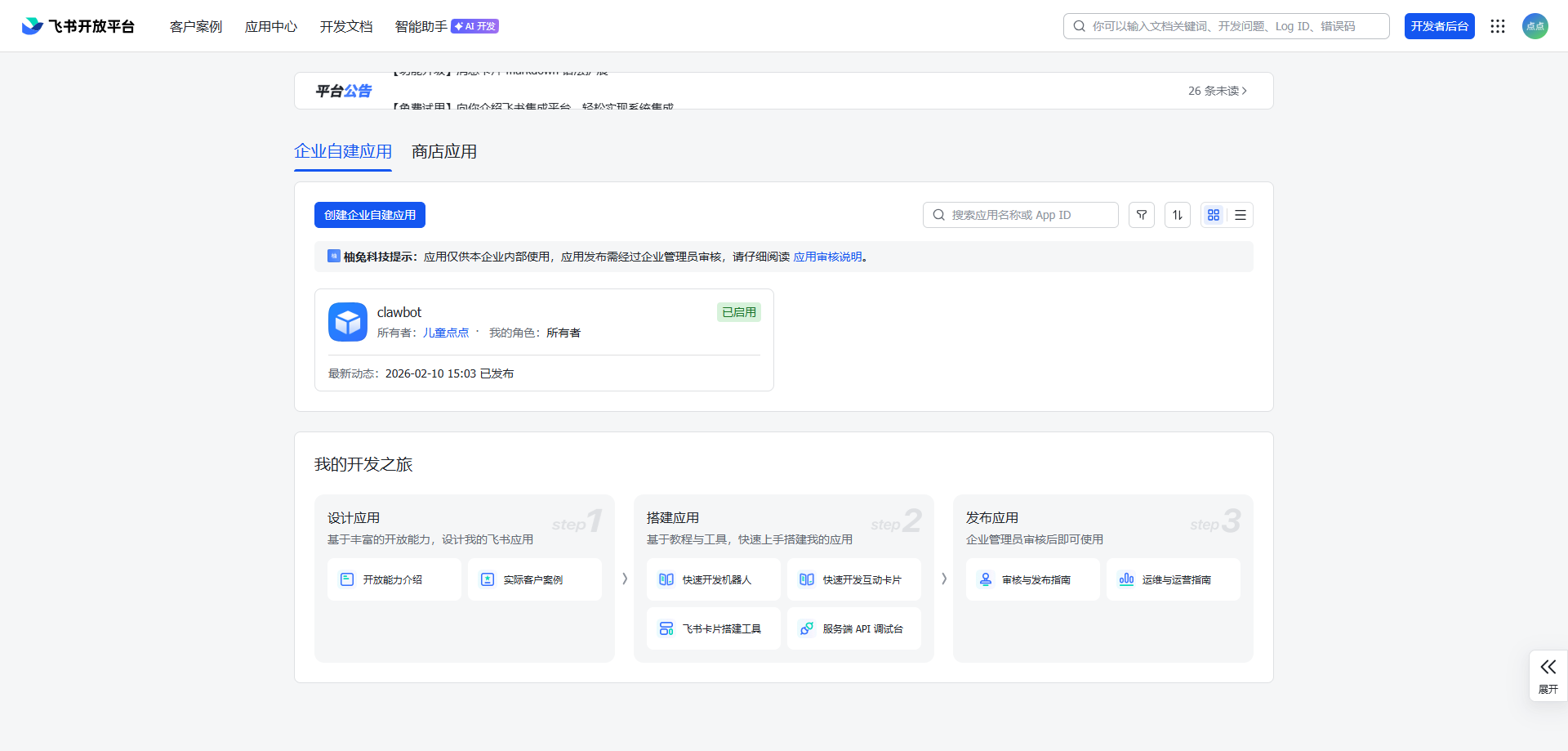The image size is (1568, 751).
Task: Click the magnifier icon in top search
Action: coord(1080,26)
